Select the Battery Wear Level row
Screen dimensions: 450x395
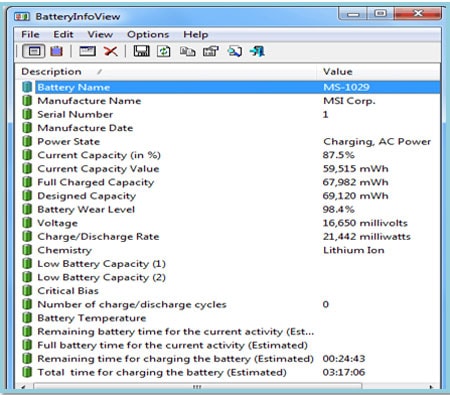[228, 209]
